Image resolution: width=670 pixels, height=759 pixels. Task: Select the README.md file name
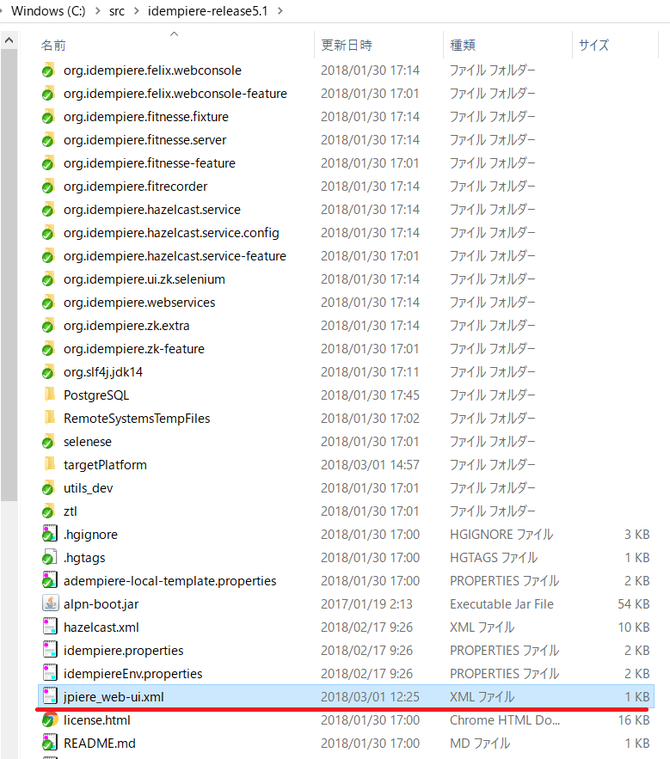[x=99, y=744]
